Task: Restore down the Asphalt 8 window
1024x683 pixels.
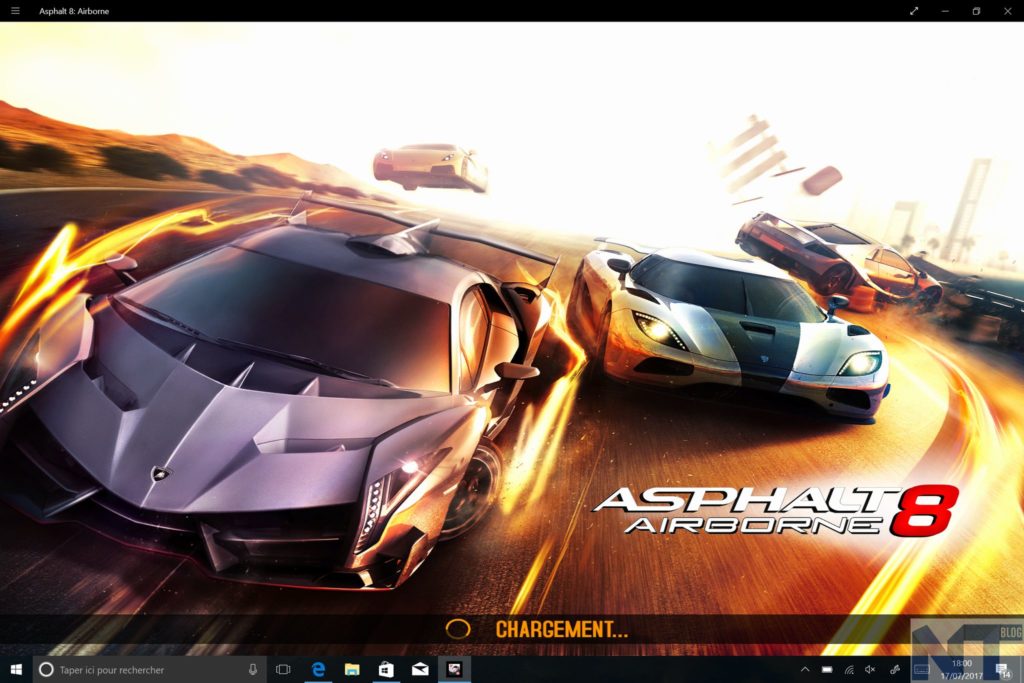Action: point(976,10)
